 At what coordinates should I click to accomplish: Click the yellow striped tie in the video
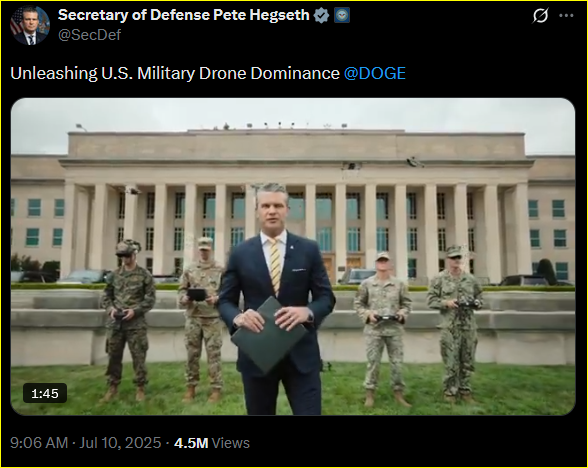click(x=275, y=266)
